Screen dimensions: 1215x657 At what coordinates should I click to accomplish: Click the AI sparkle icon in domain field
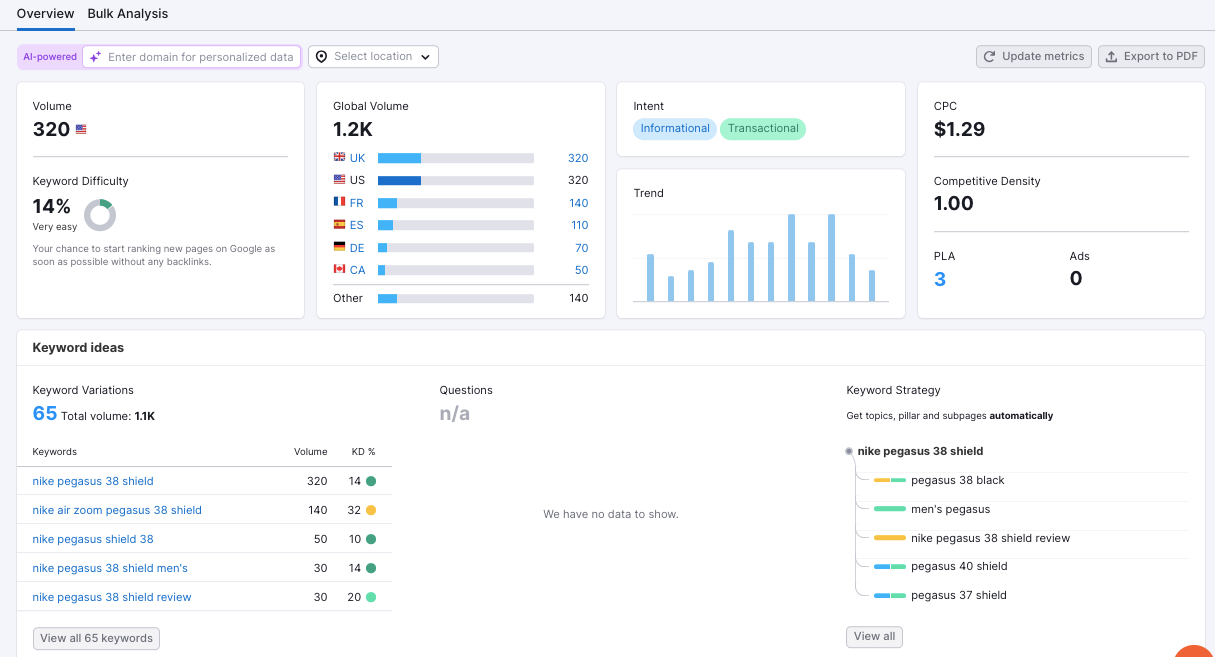[95, 57]
